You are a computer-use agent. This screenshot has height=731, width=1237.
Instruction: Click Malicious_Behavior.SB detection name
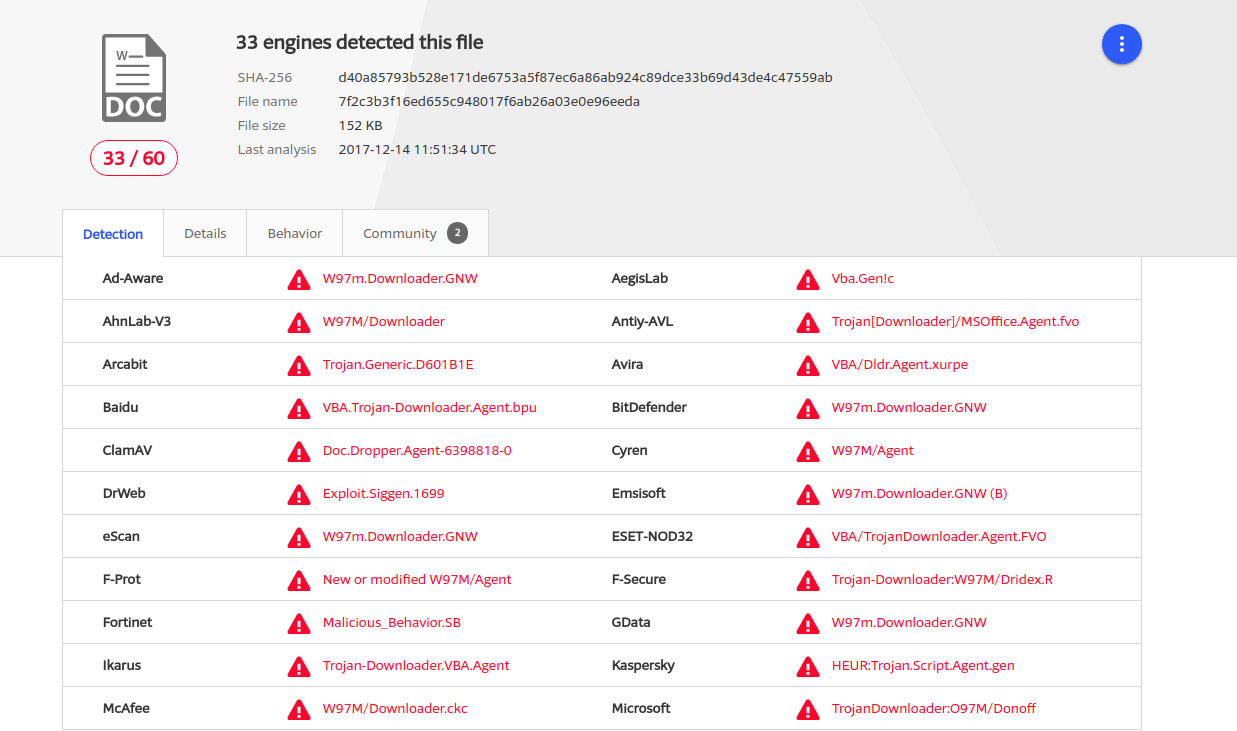(x=392, y=622)
